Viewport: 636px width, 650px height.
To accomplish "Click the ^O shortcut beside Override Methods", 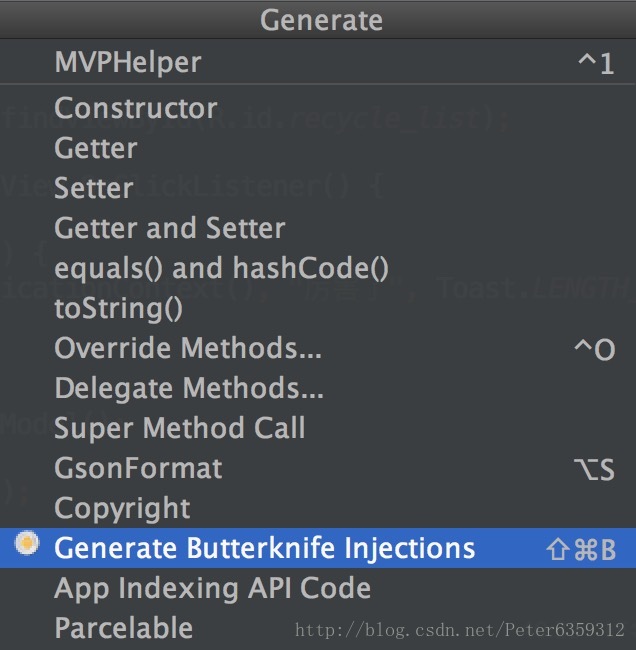I will tap(595, 349).
